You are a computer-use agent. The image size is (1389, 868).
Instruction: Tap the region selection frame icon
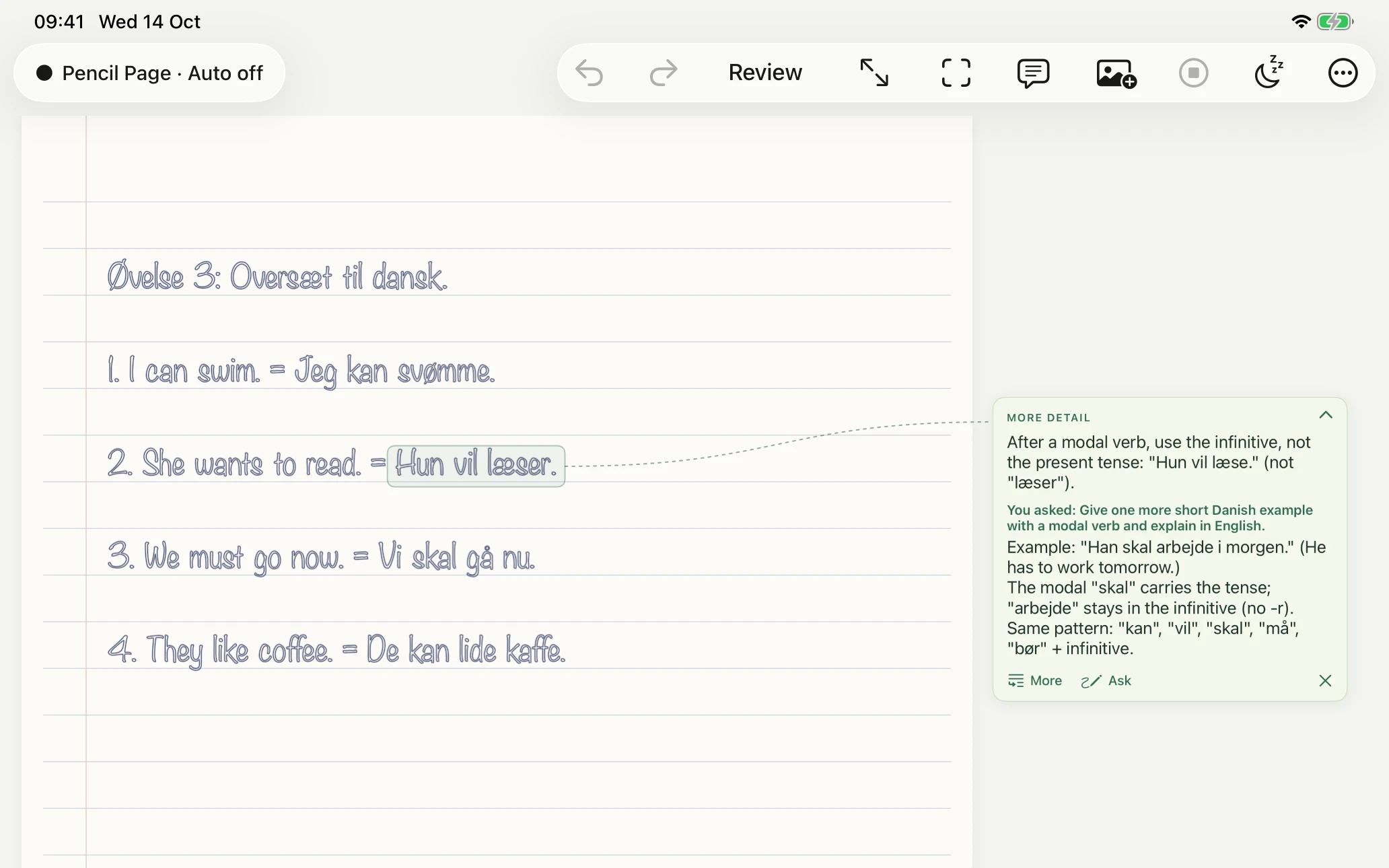tap(956, 73)
